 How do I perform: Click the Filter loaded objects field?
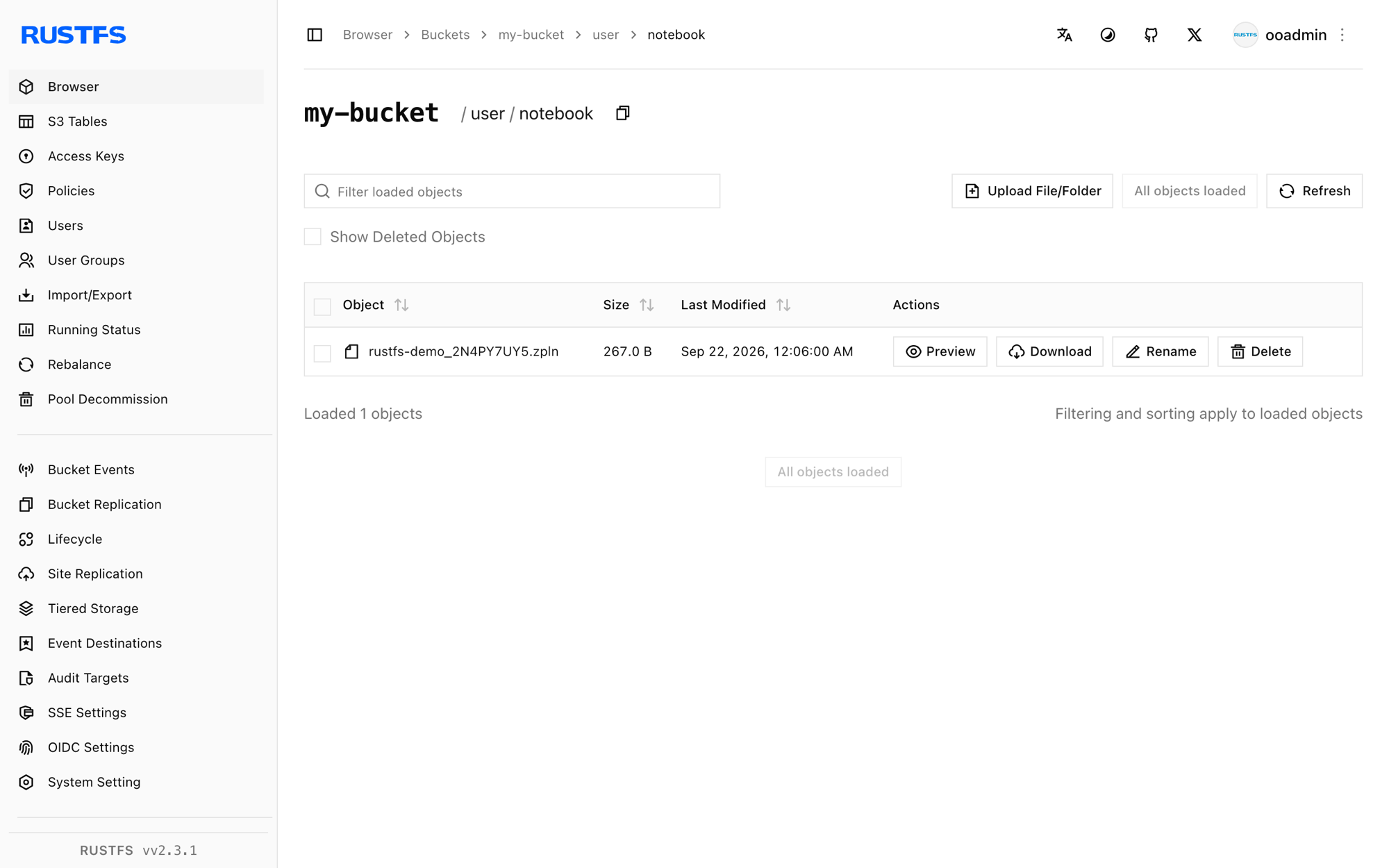click(512, 191)
